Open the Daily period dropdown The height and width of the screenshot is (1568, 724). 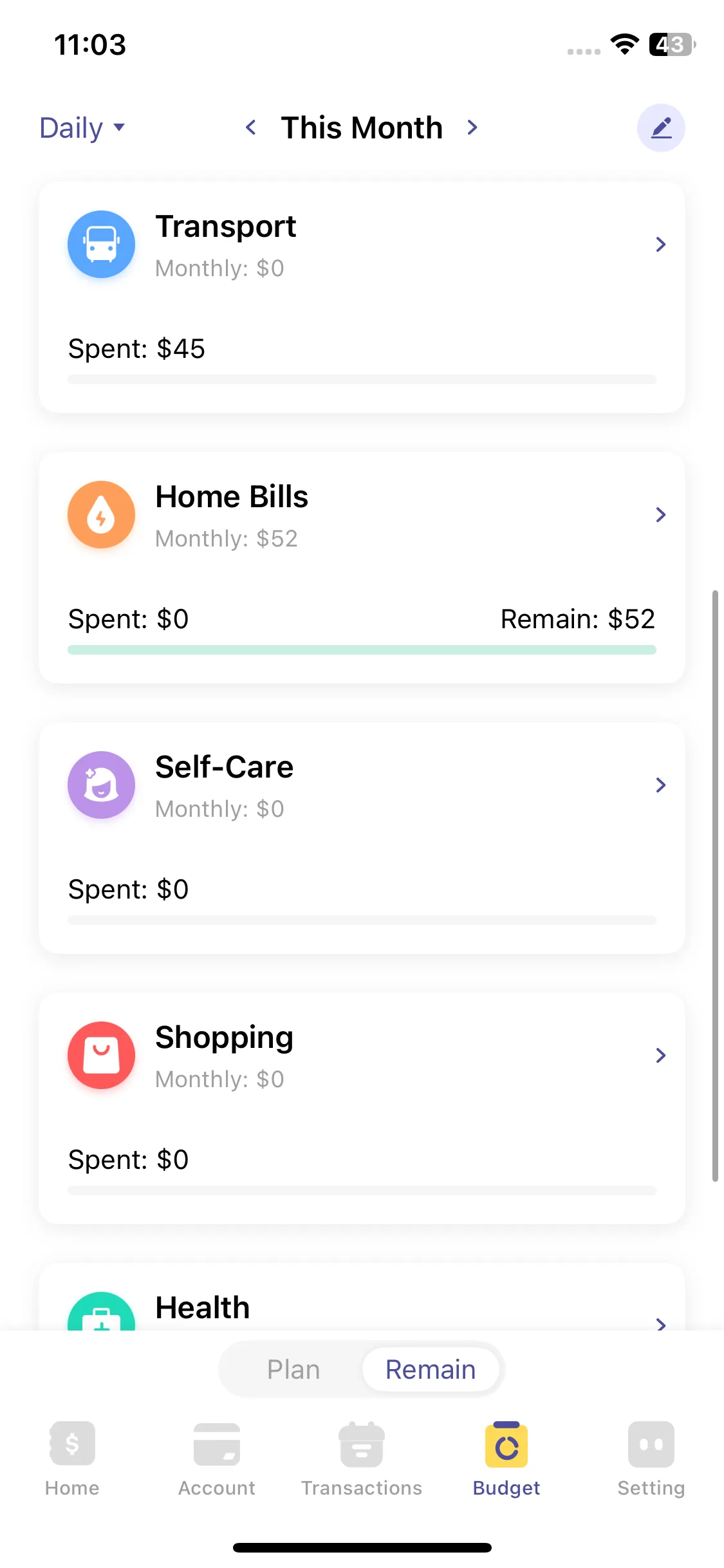82,128
